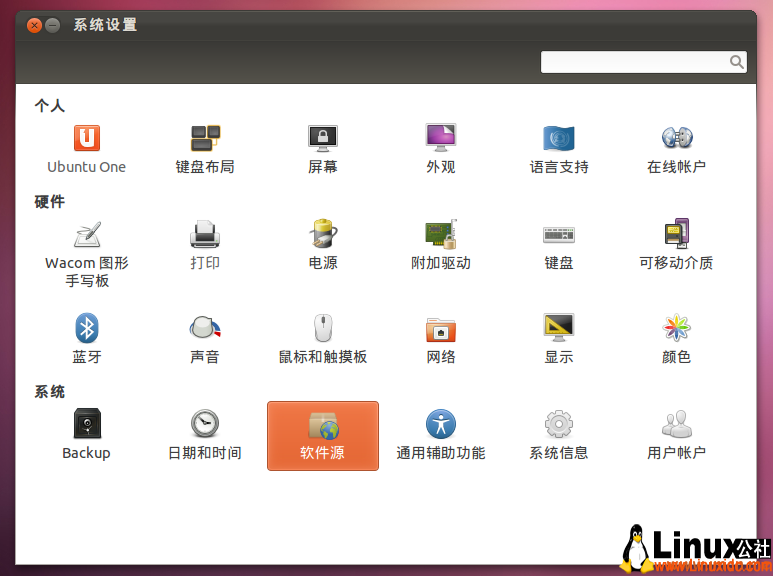Click the magnifier icon in search box
This screenshot has height=576, width=773.
[737, 62]
